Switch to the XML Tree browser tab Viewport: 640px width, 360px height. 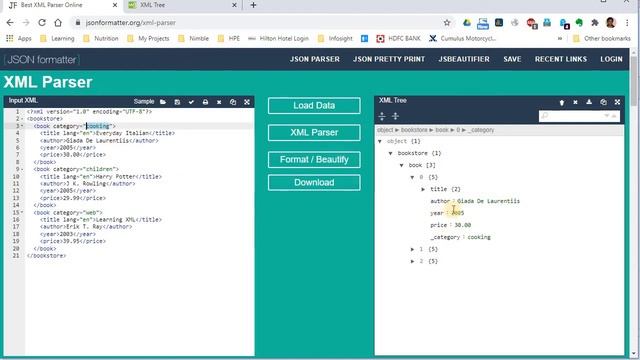(x=182, y=5)
